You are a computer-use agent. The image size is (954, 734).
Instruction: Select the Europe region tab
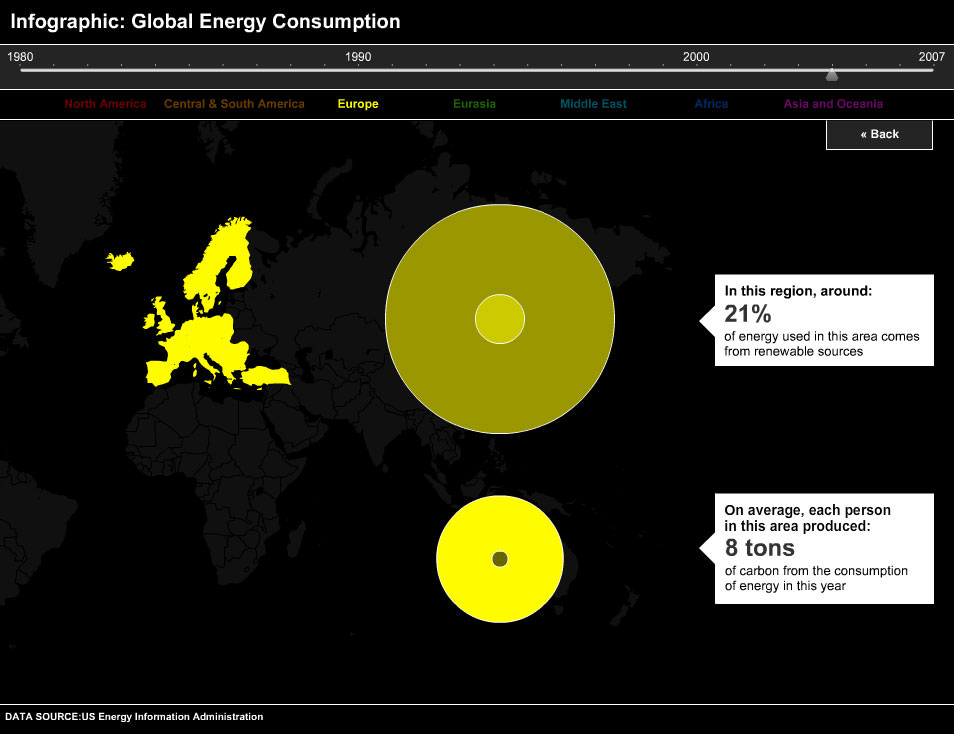click(358, 104)
